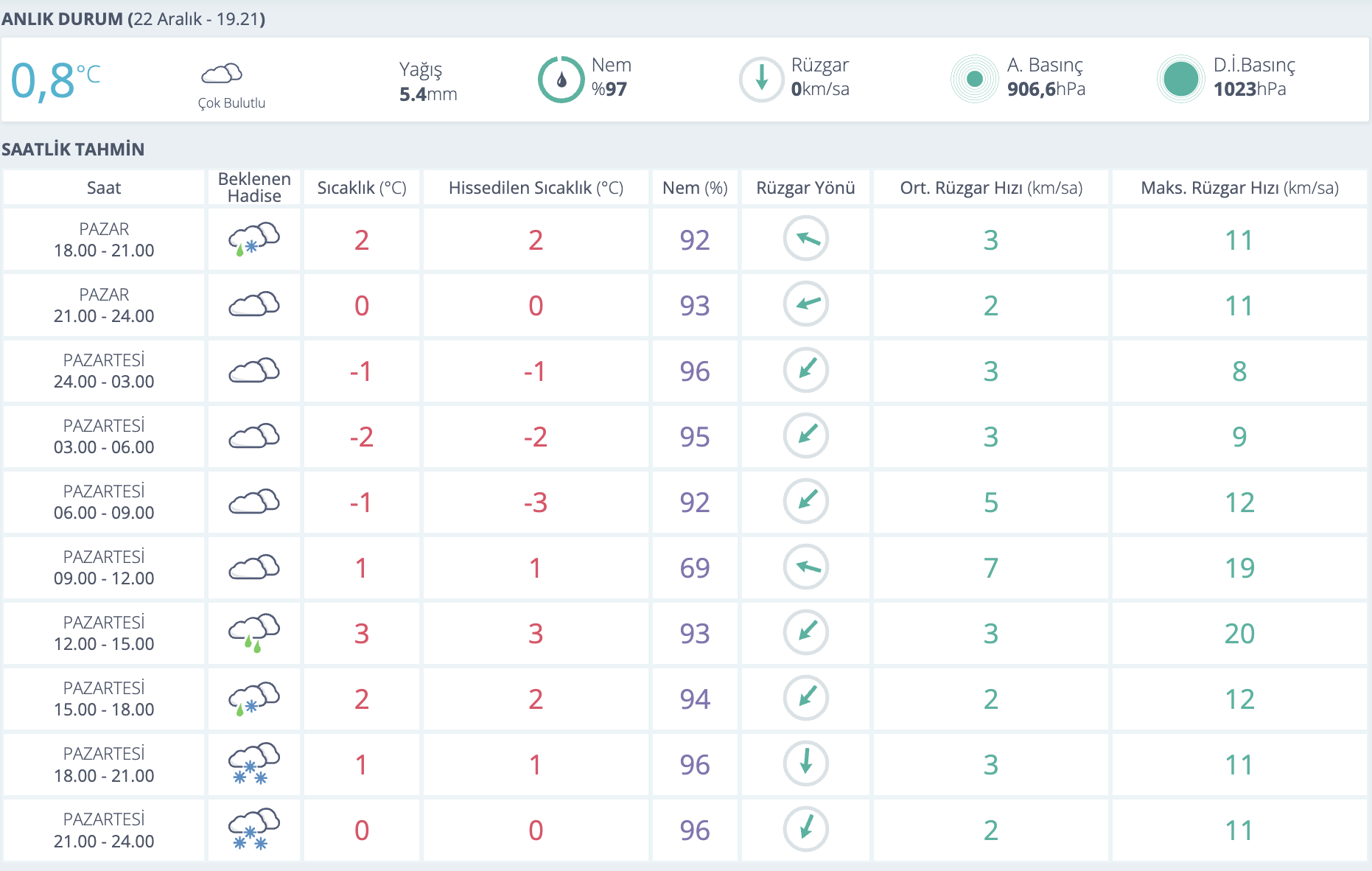
Task: Click the current temperature 0,8°C
Action: click(55, 80)
